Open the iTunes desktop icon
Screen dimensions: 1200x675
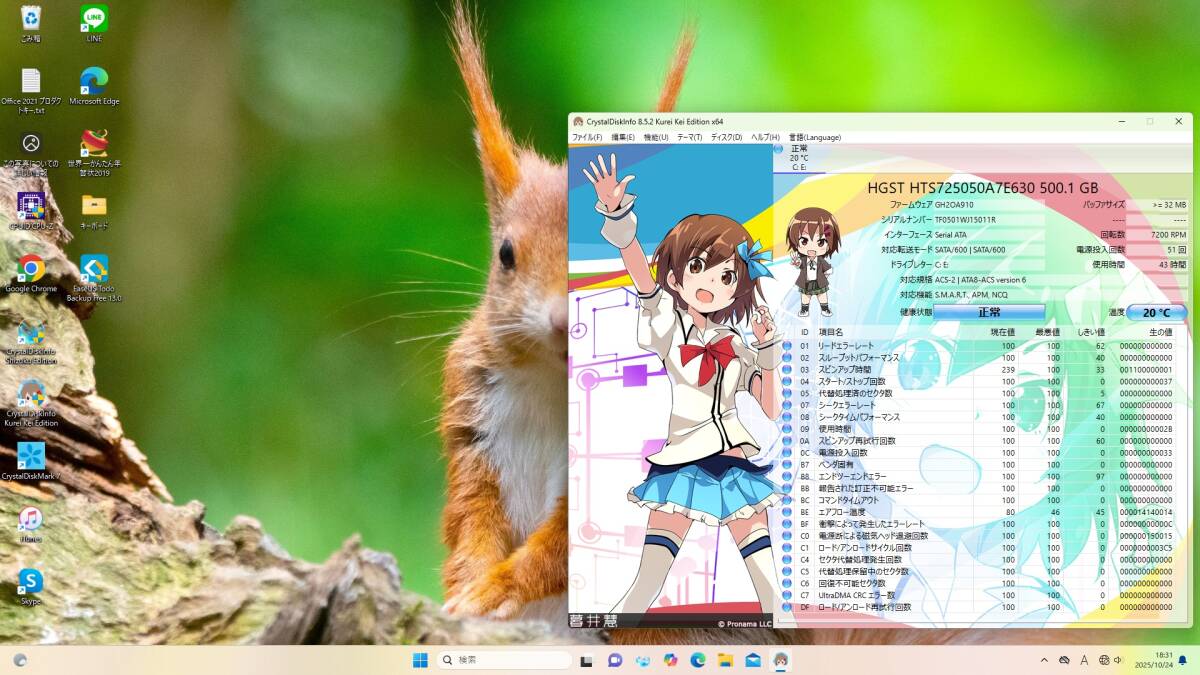31,519
